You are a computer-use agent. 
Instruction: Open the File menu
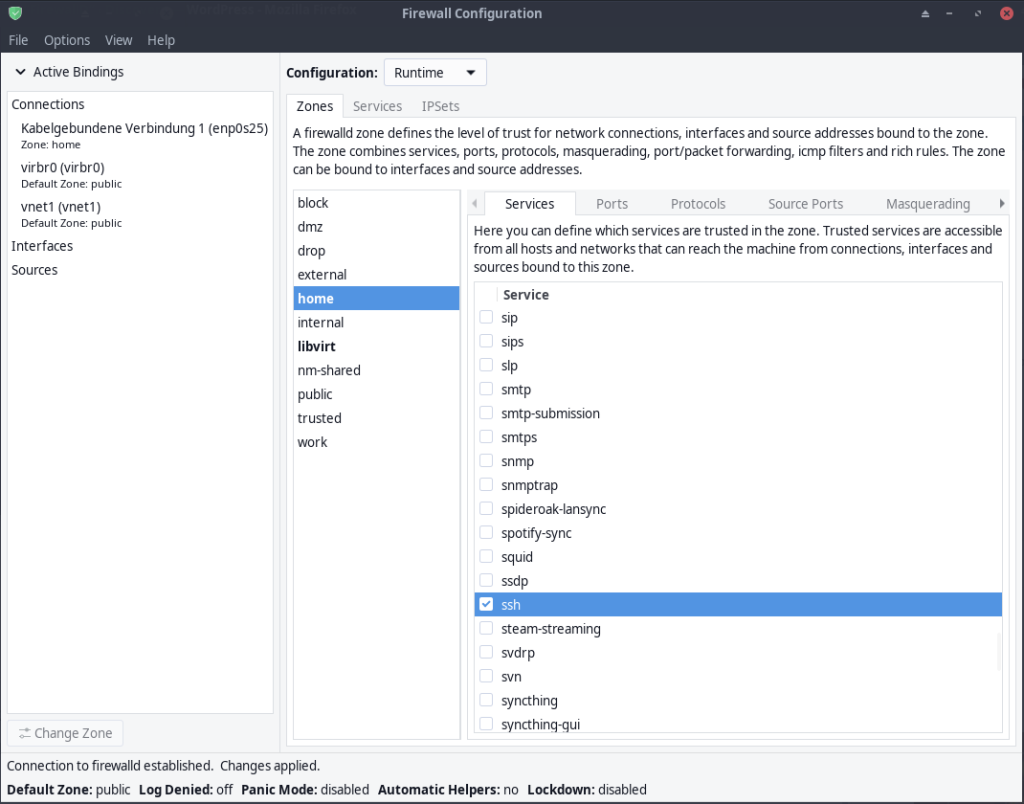tap(18, 40)
